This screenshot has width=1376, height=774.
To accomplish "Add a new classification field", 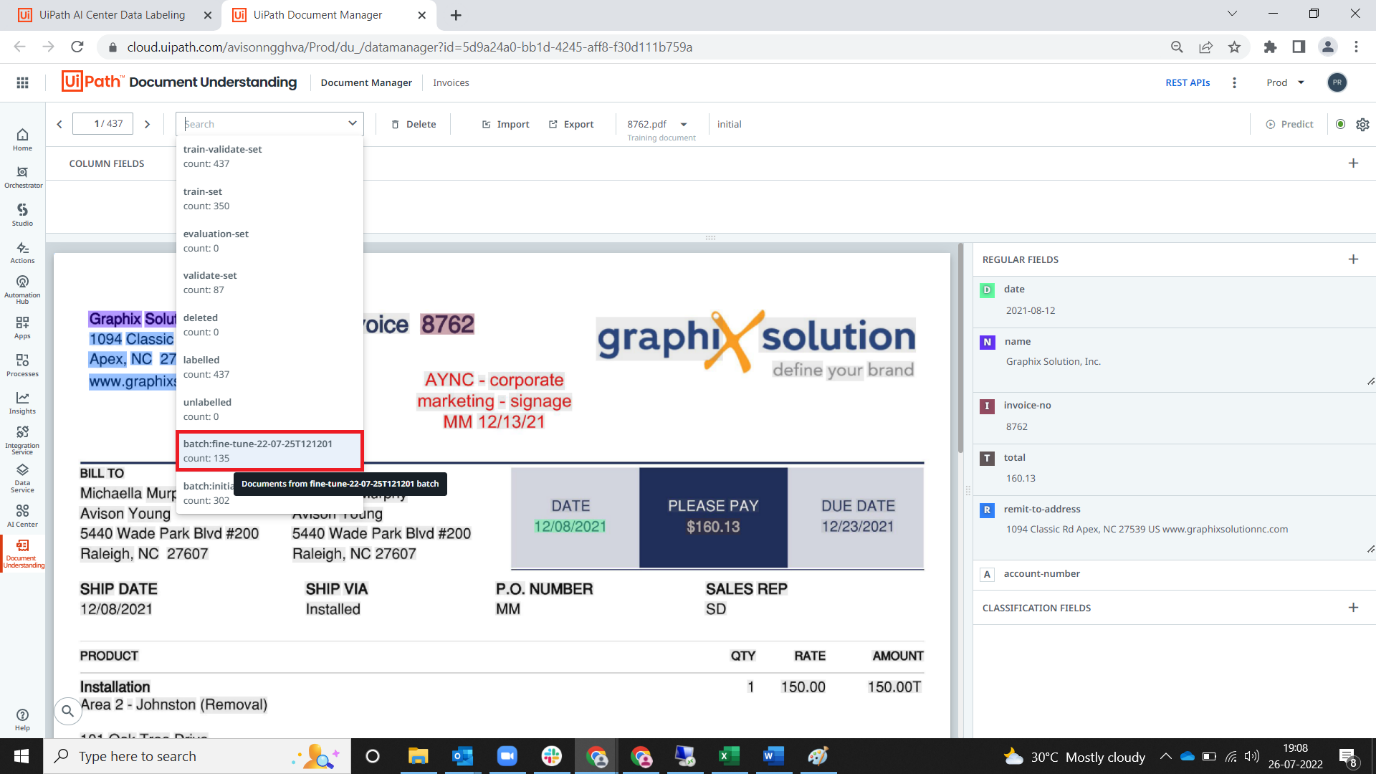I will [1353, 607].
